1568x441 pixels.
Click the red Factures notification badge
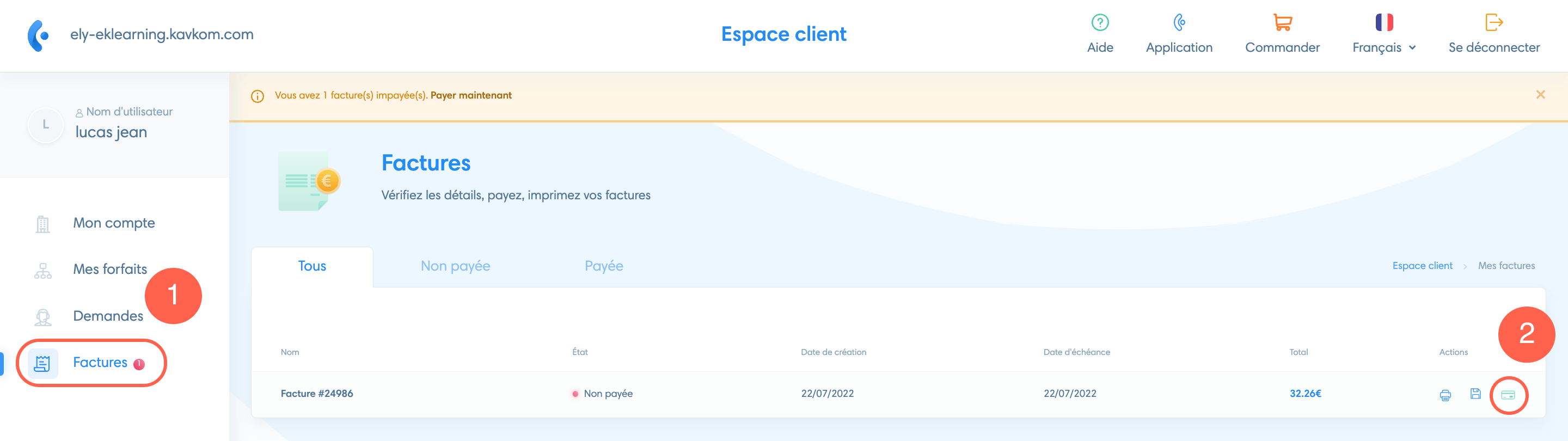click(x=139, y=364)
